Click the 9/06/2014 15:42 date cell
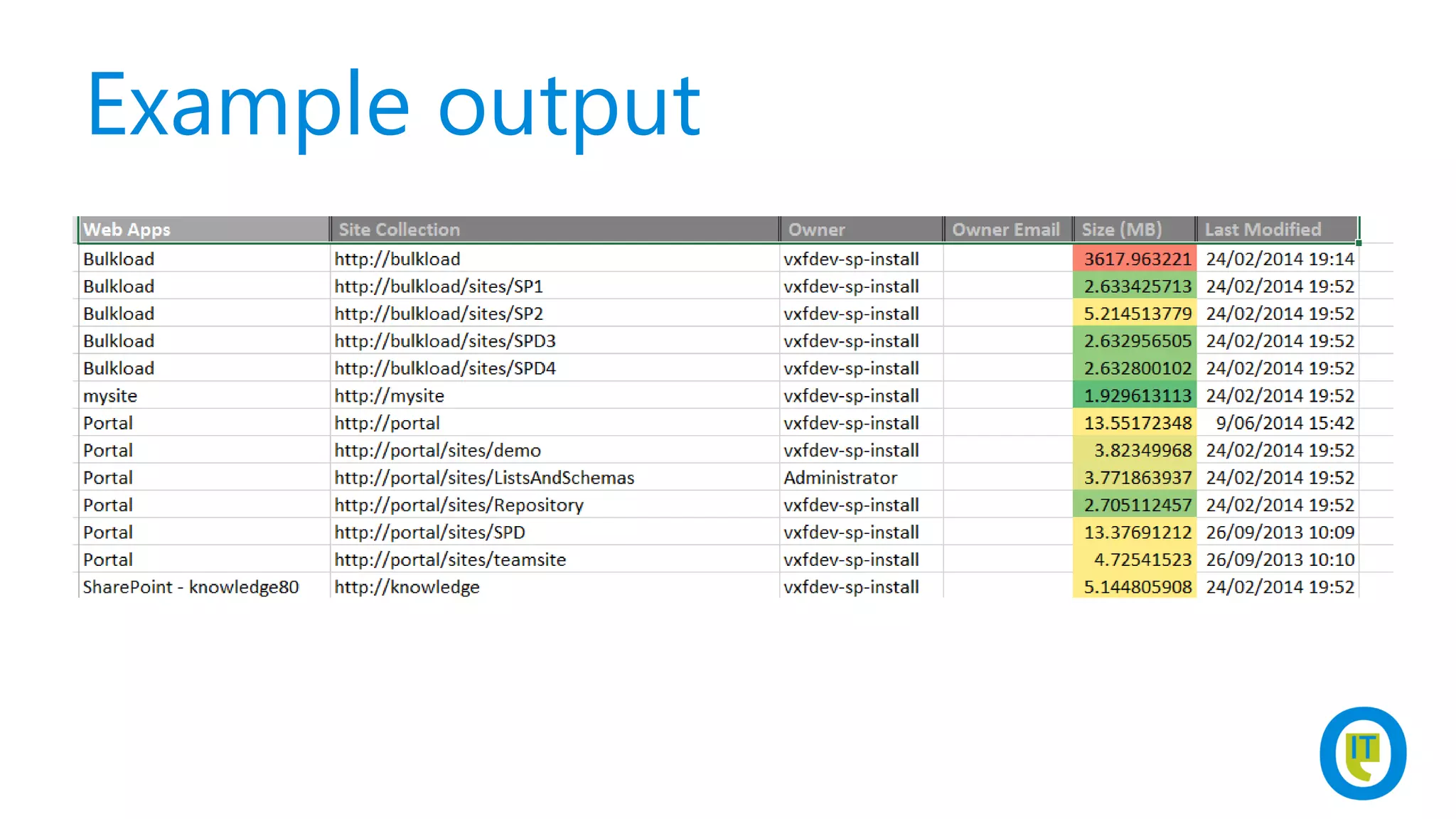Image resolution: width=1456 pixels, height=819 pixels. (x=1278, y=423)
